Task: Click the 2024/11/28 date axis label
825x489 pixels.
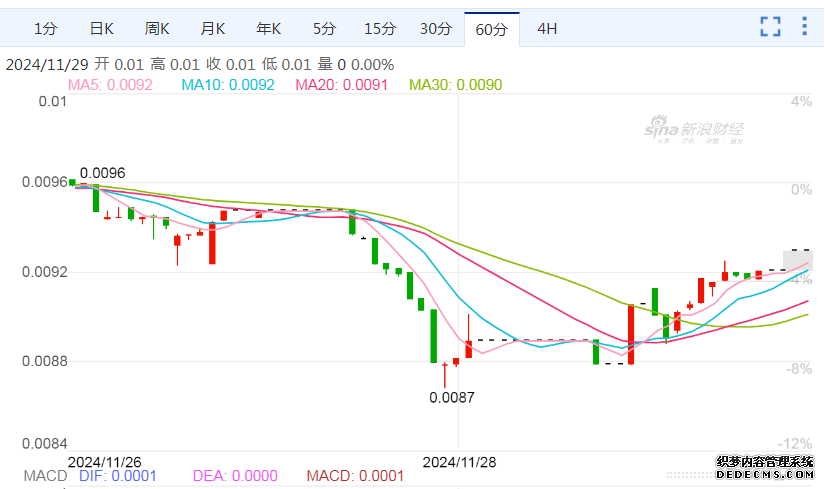Action: (459, 462)
